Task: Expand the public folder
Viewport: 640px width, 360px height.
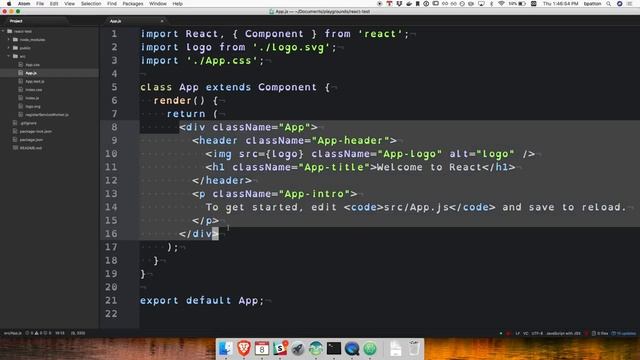Action: [9, 48]
